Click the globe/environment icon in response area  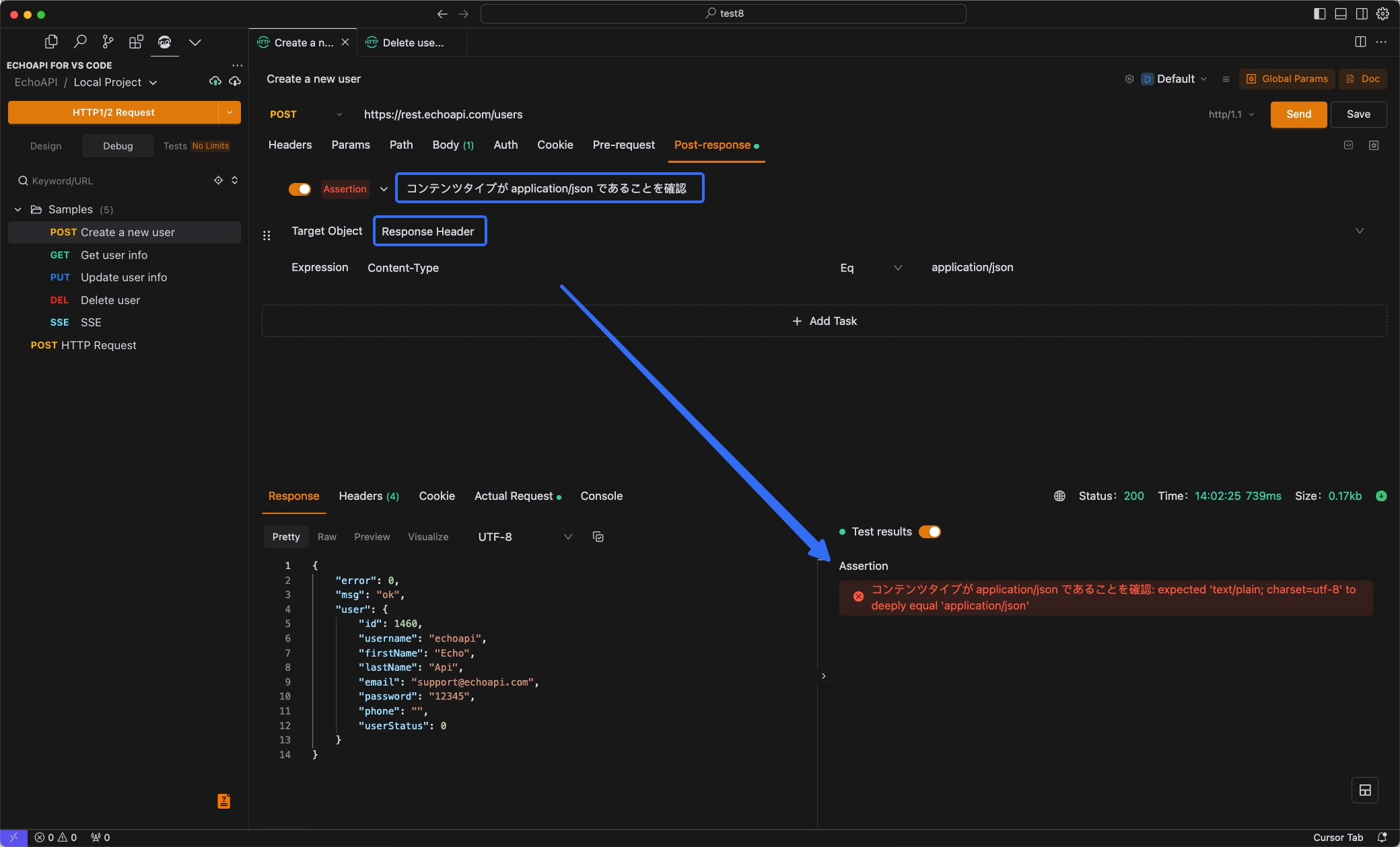click(x=1059, y=495)
